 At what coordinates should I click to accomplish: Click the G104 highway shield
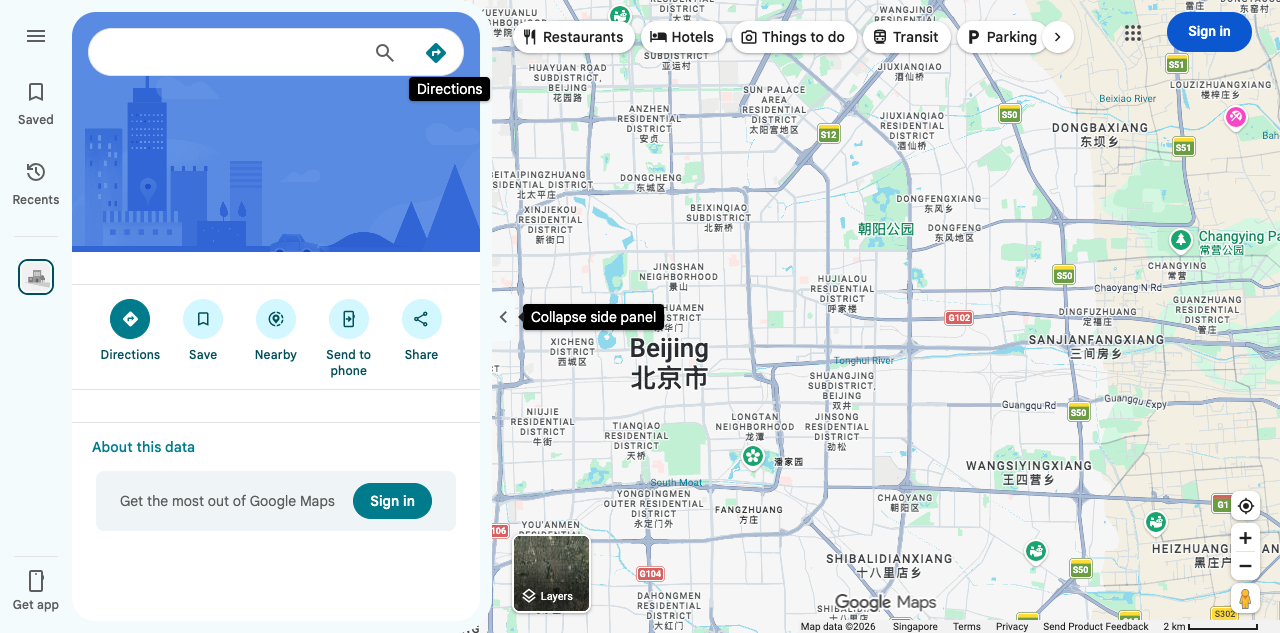(x=650, y=574)
